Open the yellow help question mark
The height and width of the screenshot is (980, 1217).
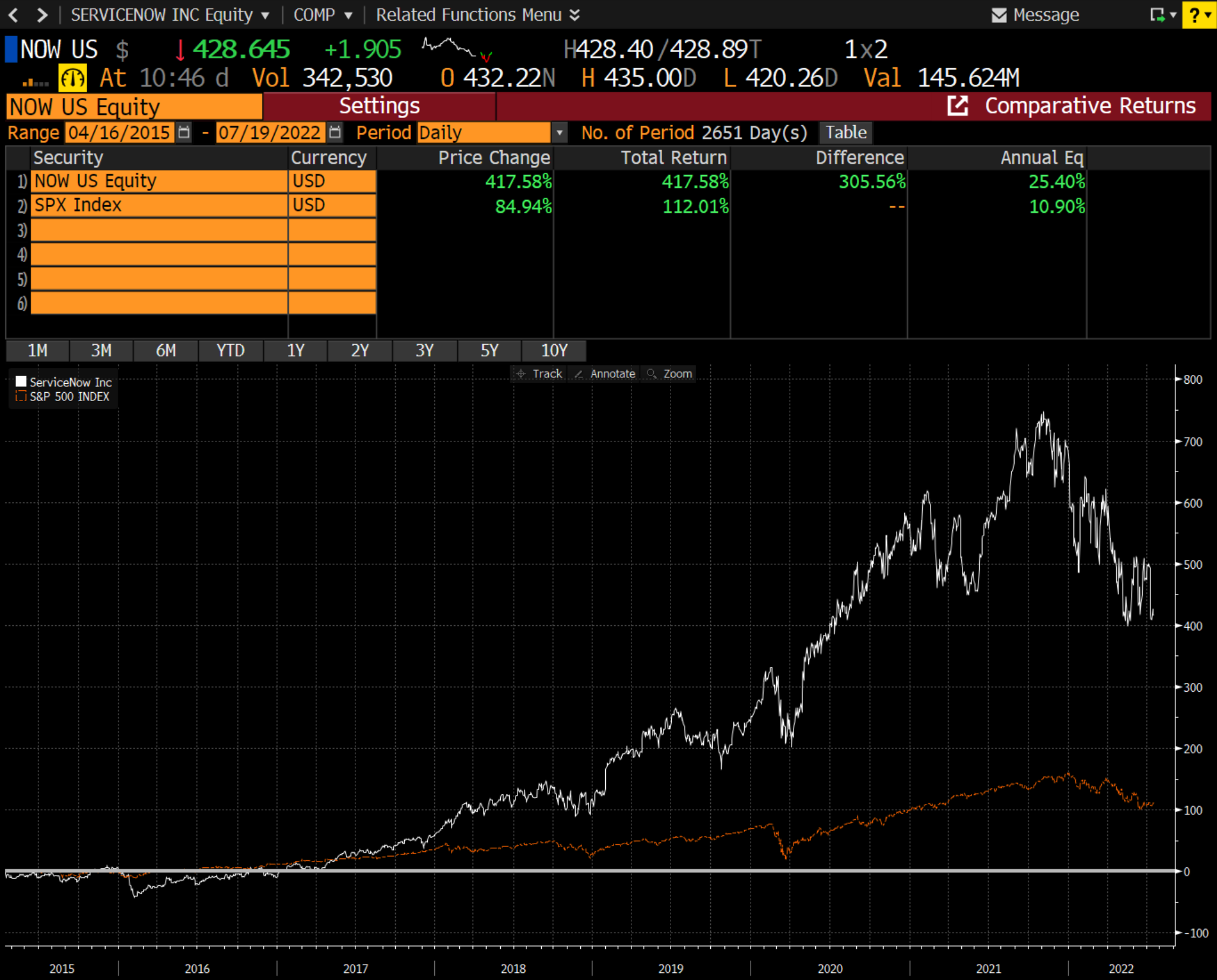click(x=1194, y=15)
